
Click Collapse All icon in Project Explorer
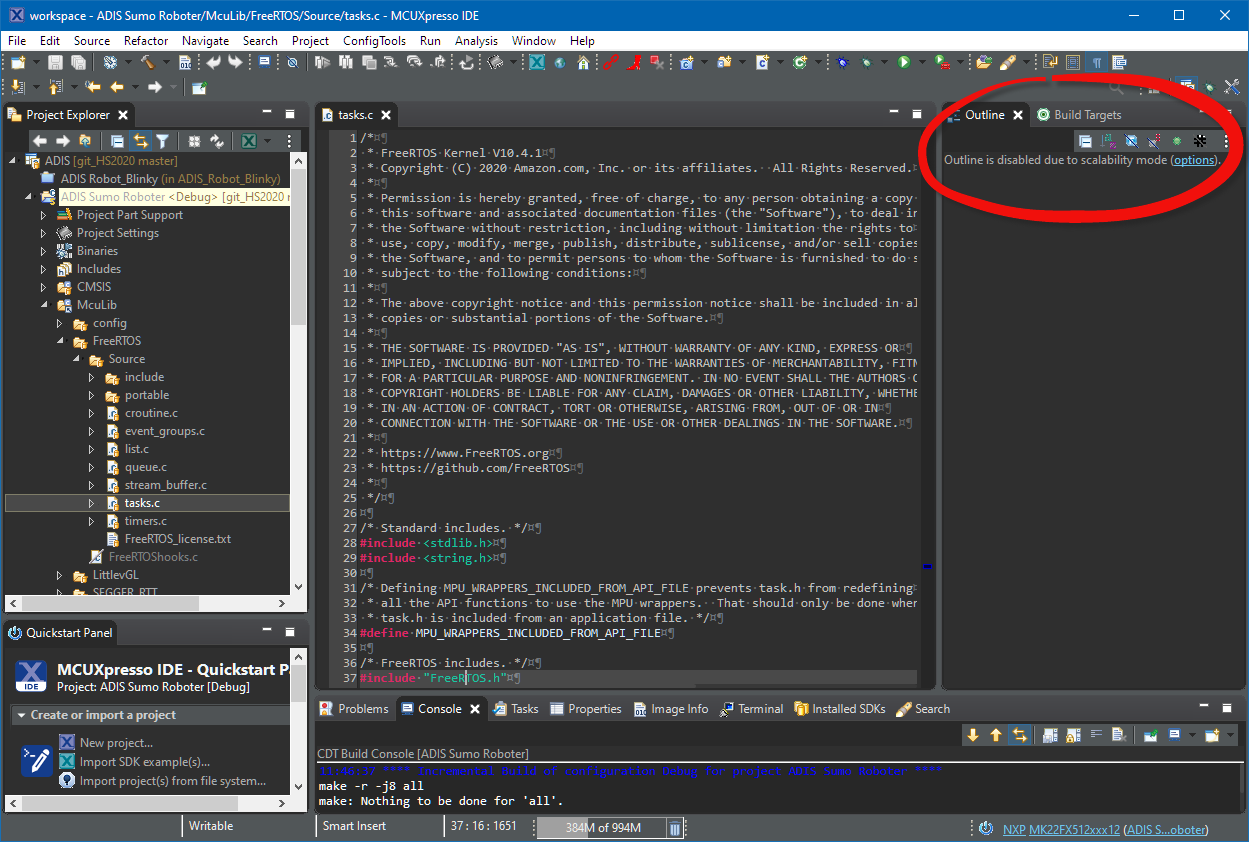point(117,141)
